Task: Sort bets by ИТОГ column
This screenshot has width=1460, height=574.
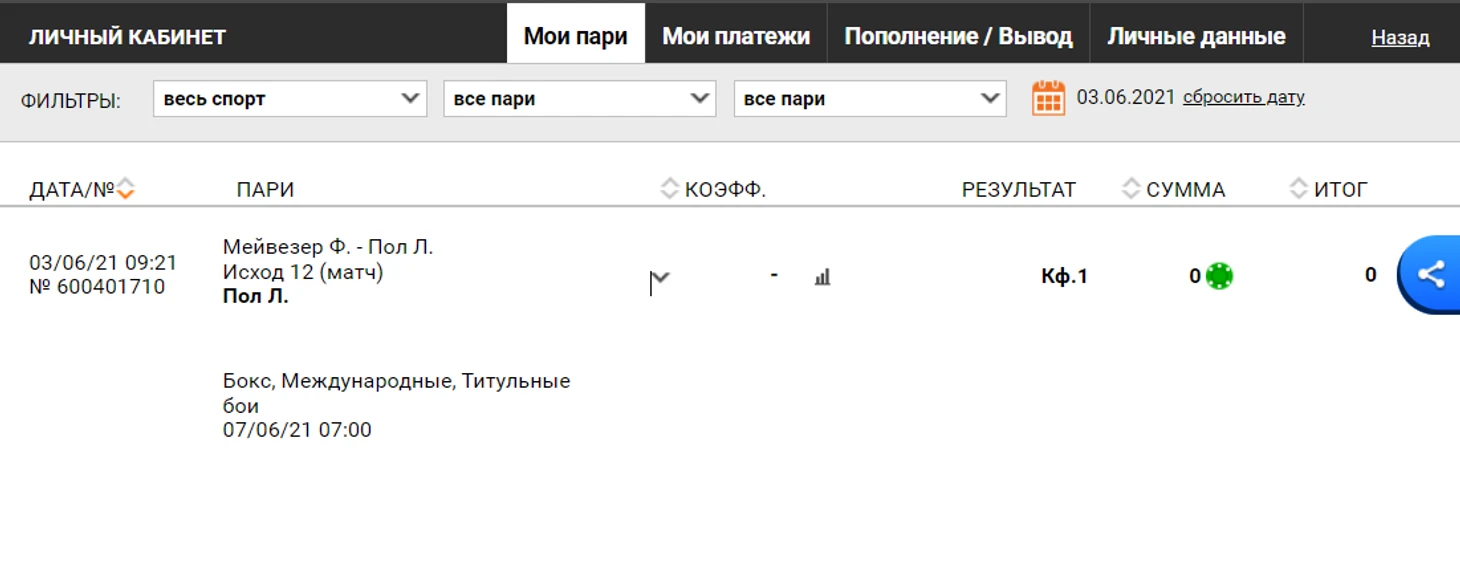Action: [x=1298, y=189]
